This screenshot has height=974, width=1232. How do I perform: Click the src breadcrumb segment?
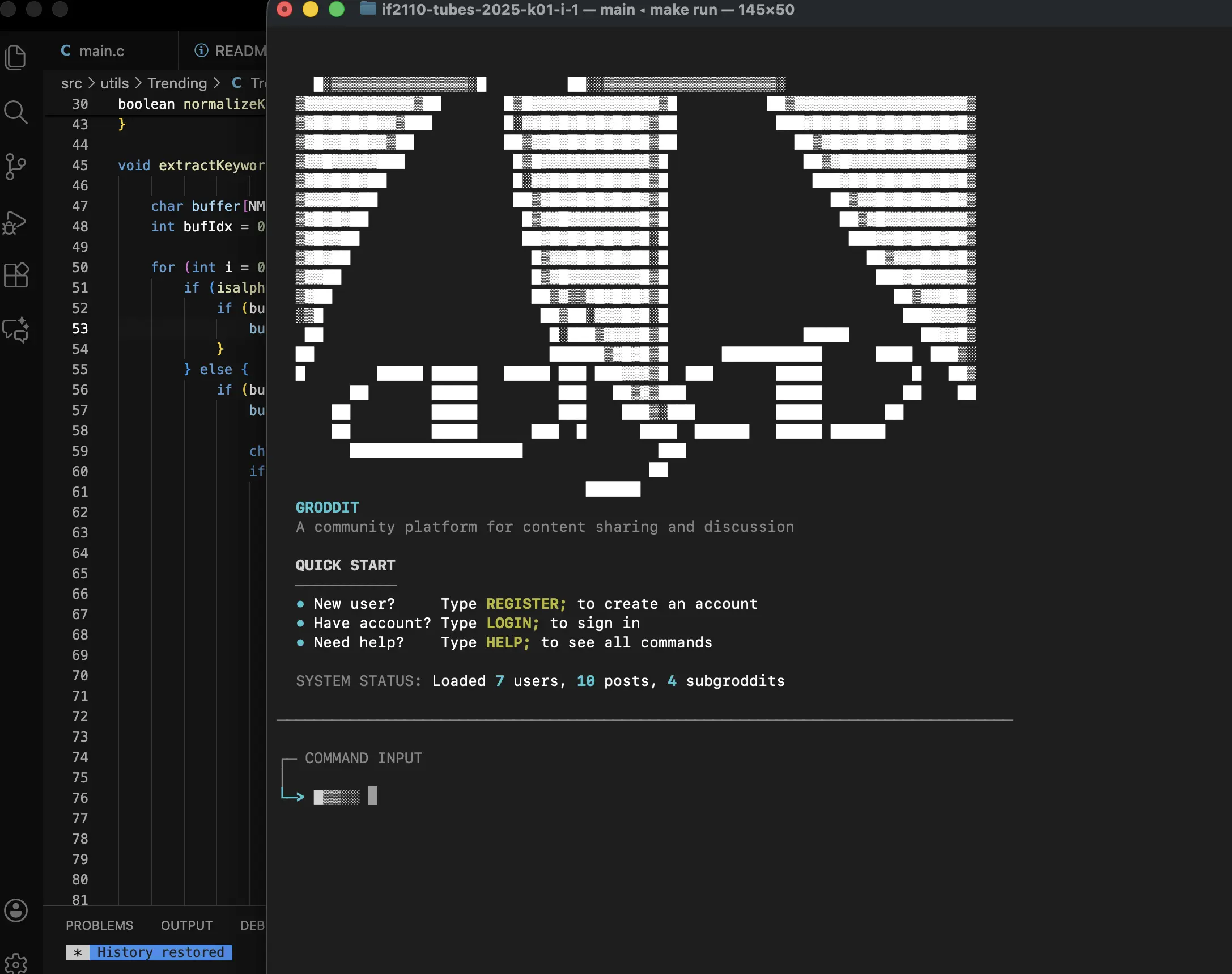(x=71, y=83)
